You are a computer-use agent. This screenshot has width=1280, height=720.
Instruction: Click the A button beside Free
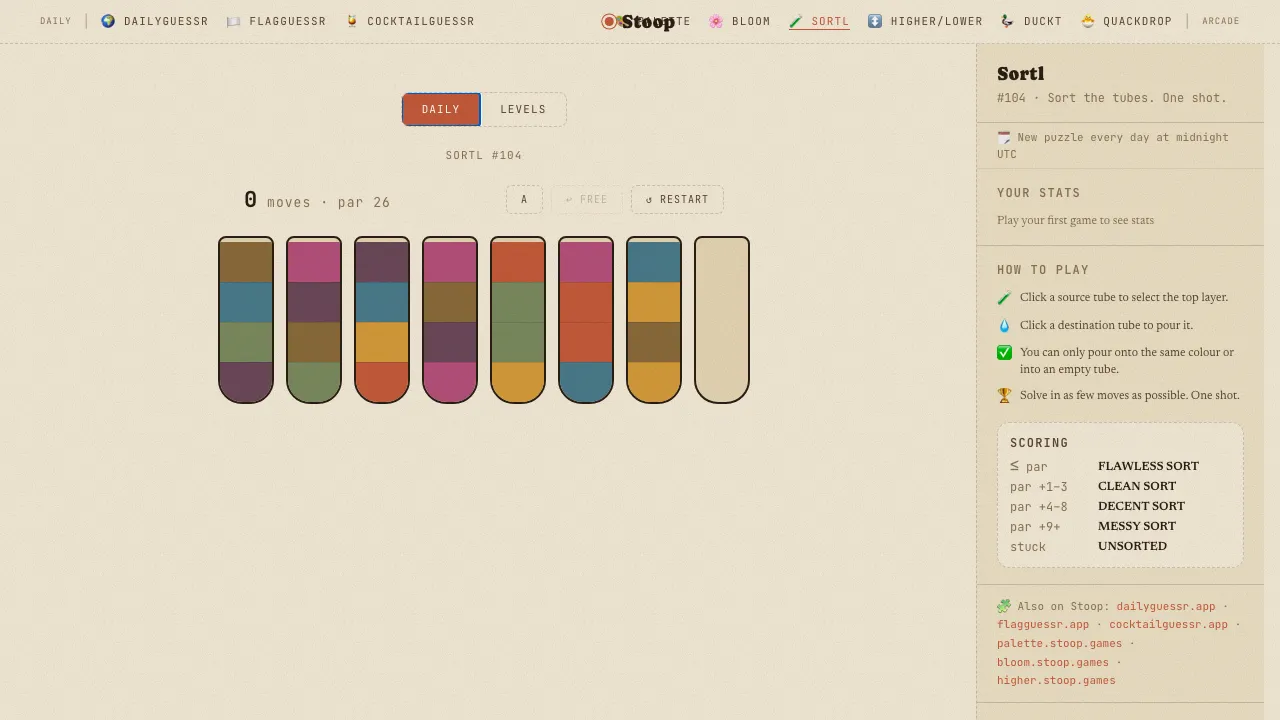coord(524,200)
